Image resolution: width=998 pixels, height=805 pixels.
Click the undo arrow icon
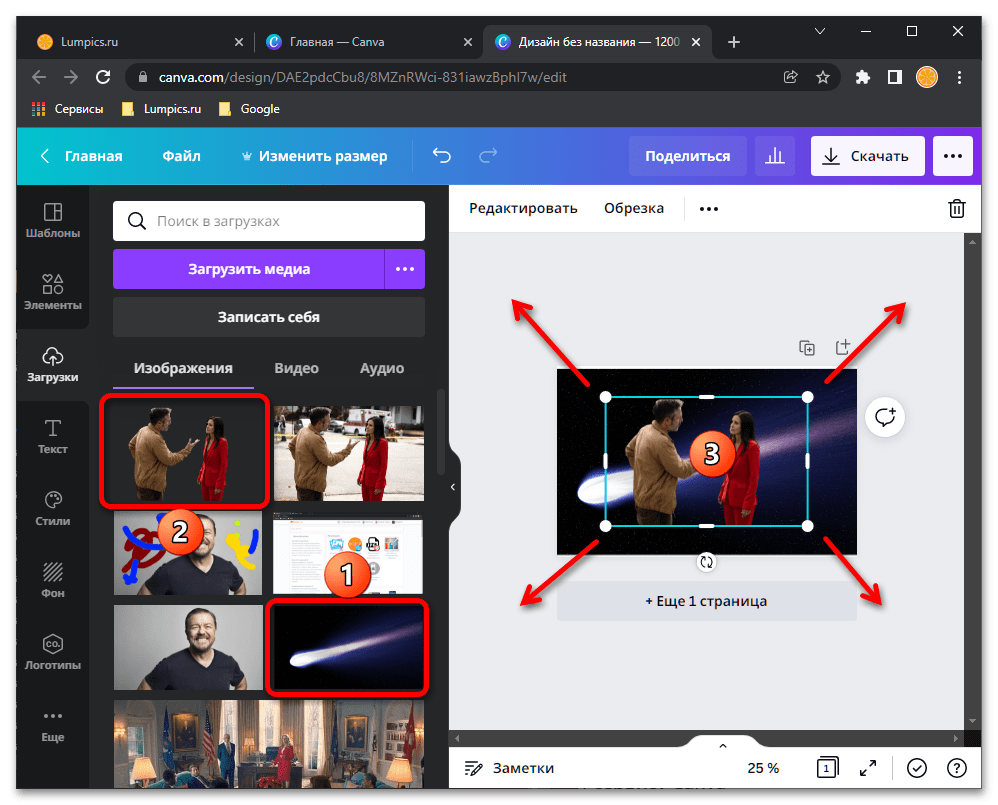(441, 156)
